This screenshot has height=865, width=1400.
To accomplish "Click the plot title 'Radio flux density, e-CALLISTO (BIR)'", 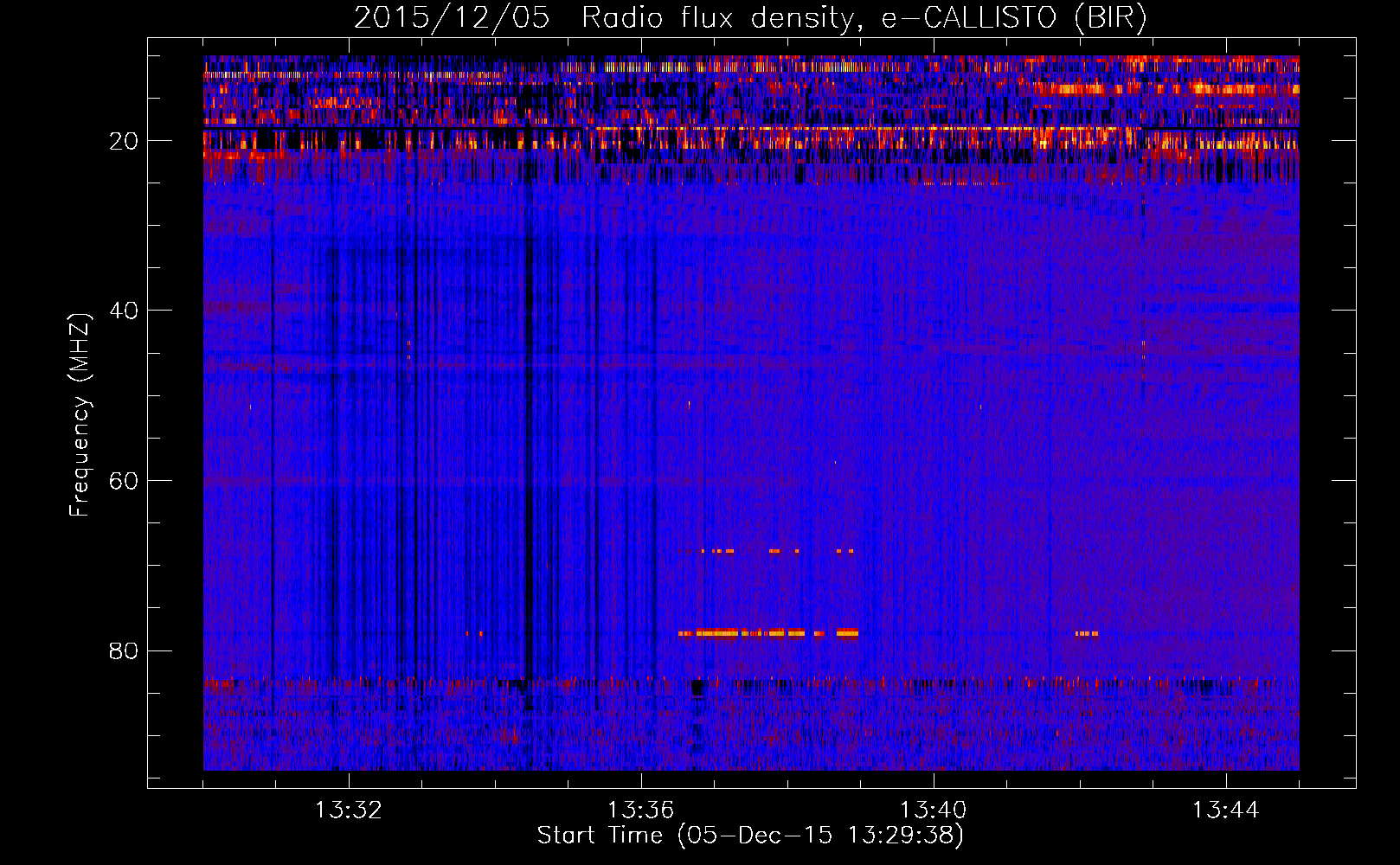I will [864, 18].
